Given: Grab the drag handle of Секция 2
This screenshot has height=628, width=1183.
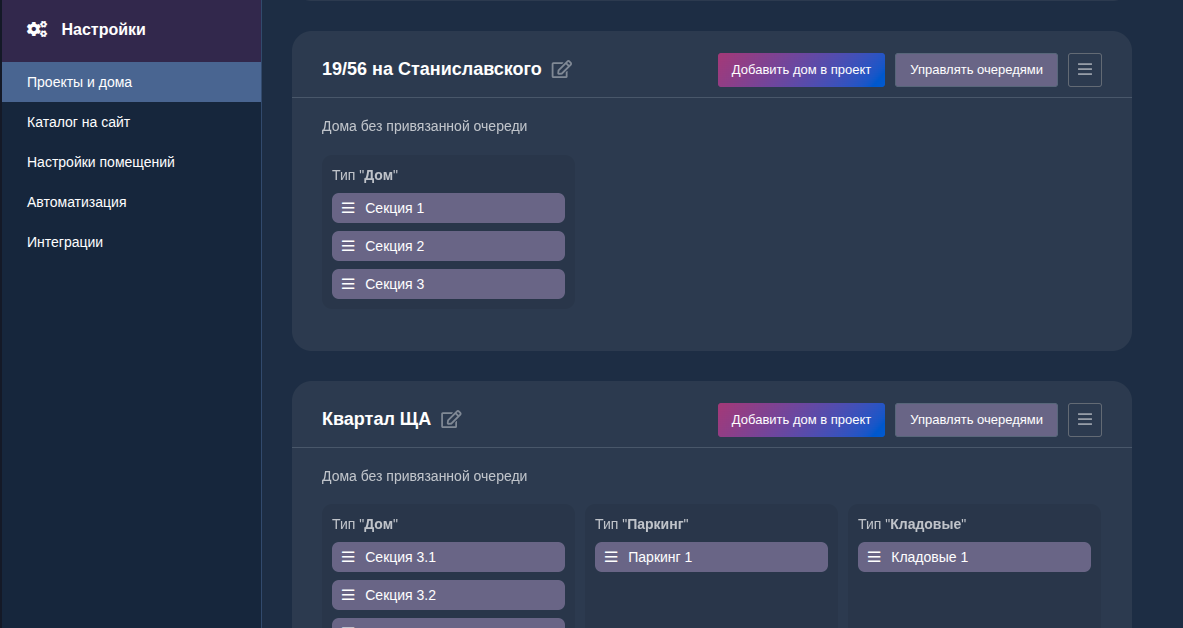Looking at the screenshot, I should [348, 245].
